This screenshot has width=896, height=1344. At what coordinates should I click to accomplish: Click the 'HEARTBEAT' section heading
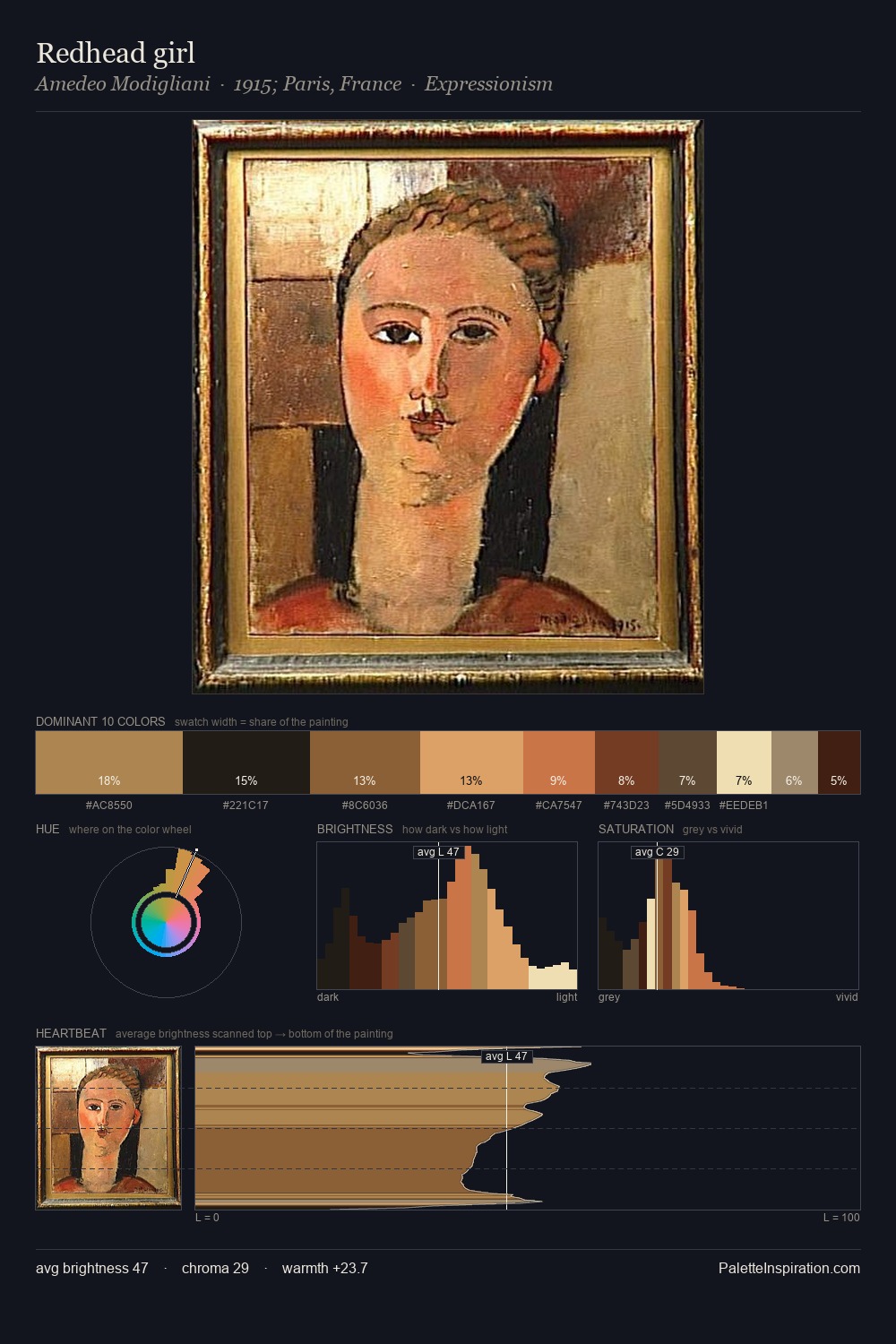coord(71,1033)
